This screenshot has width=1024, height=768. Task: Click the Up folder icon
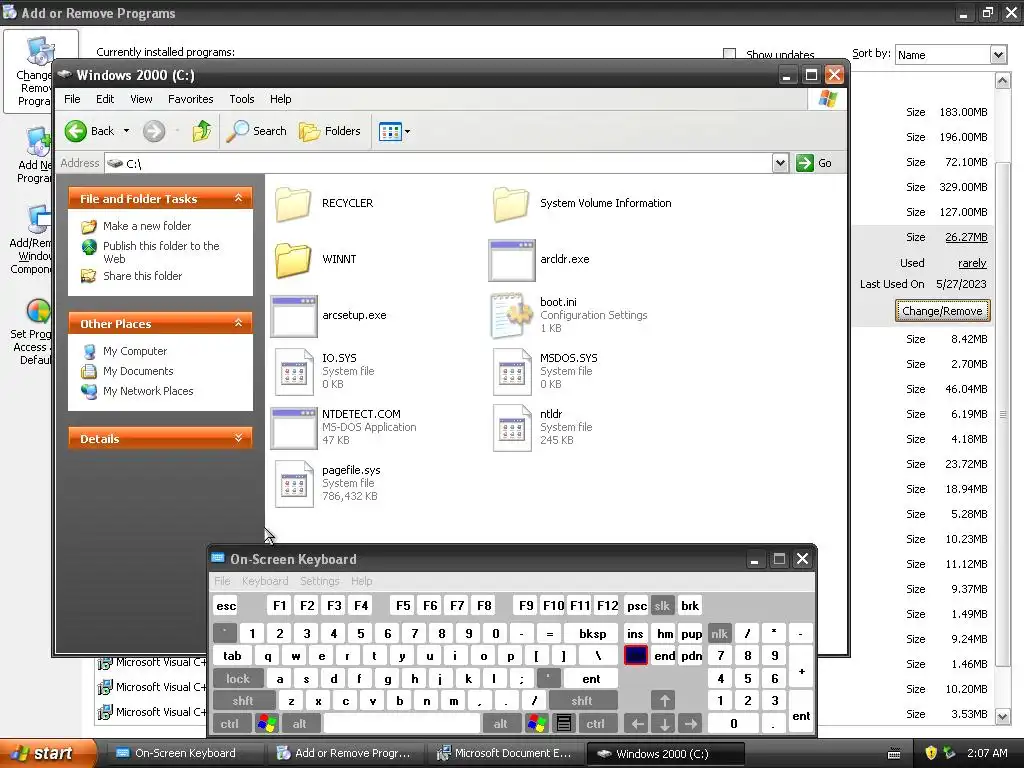click(x=202, y=131)
